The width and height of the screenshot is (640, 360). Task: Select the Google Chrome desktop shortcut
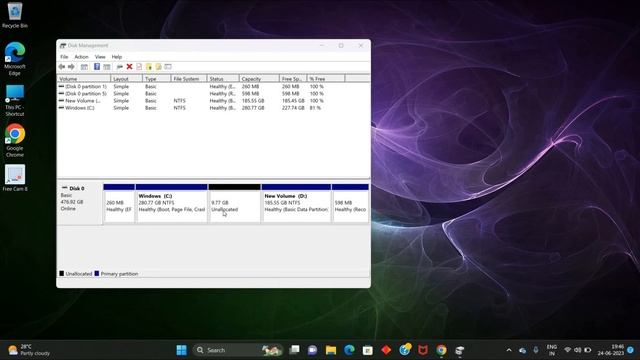(15, 141)
